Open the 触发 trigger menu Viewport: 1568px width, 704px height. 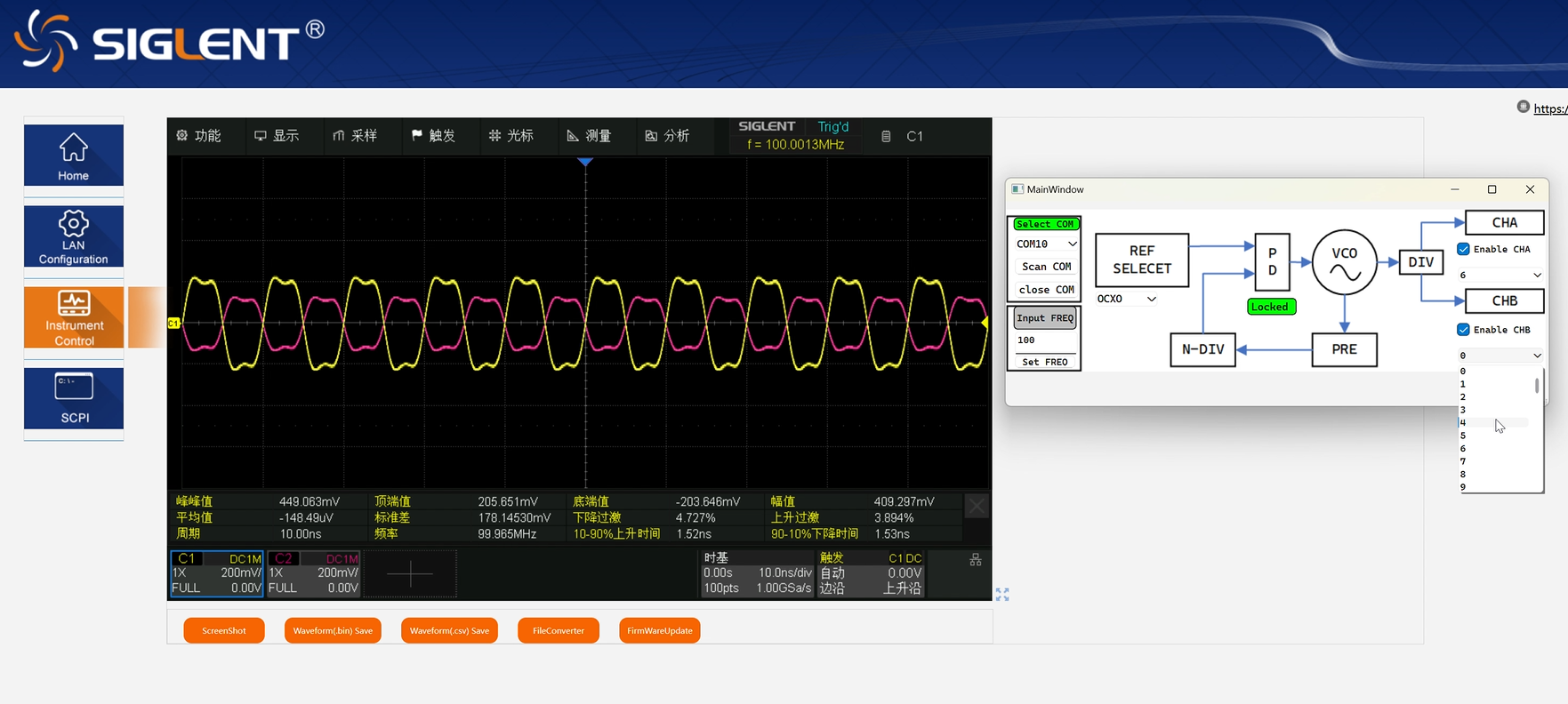(434, 136)
